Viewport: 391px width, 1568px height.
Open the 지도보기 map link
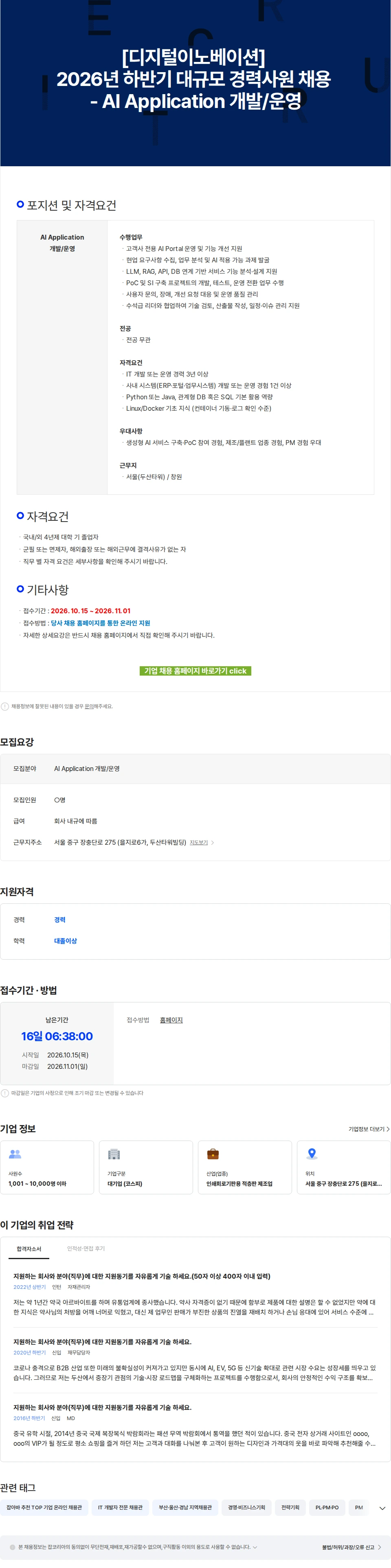199,842
